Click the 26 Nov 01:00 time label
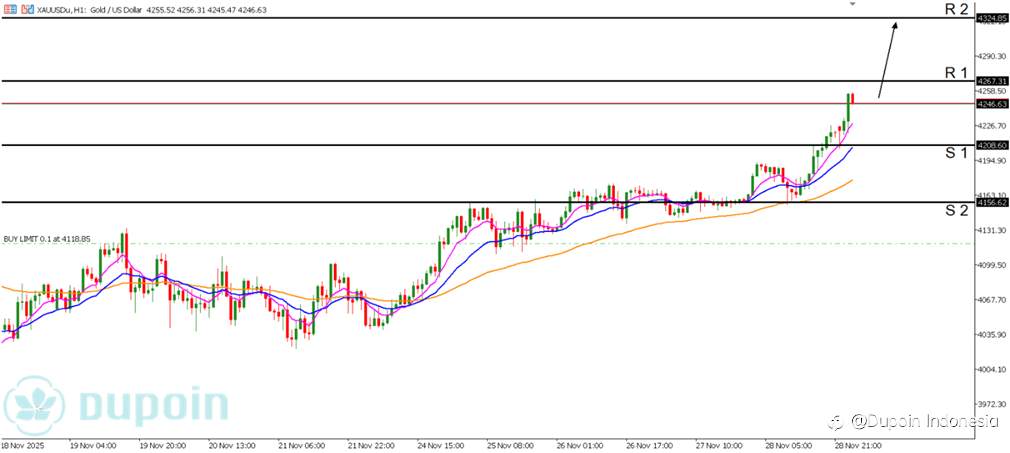This screenshot has height=453, width=1010. [x=580, y=445]
